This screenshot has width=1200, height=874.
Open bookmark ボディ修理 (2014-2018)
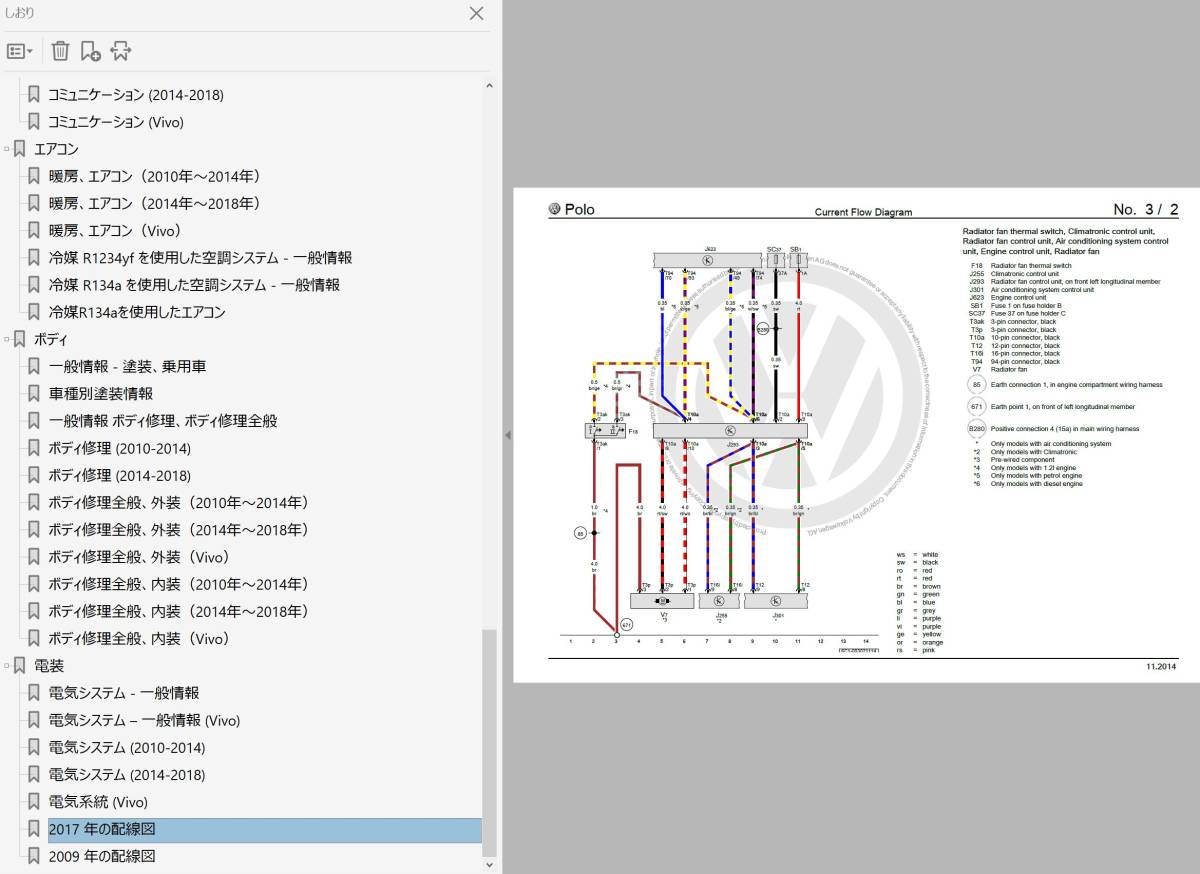pyautogui.click(x=119, y=475)
